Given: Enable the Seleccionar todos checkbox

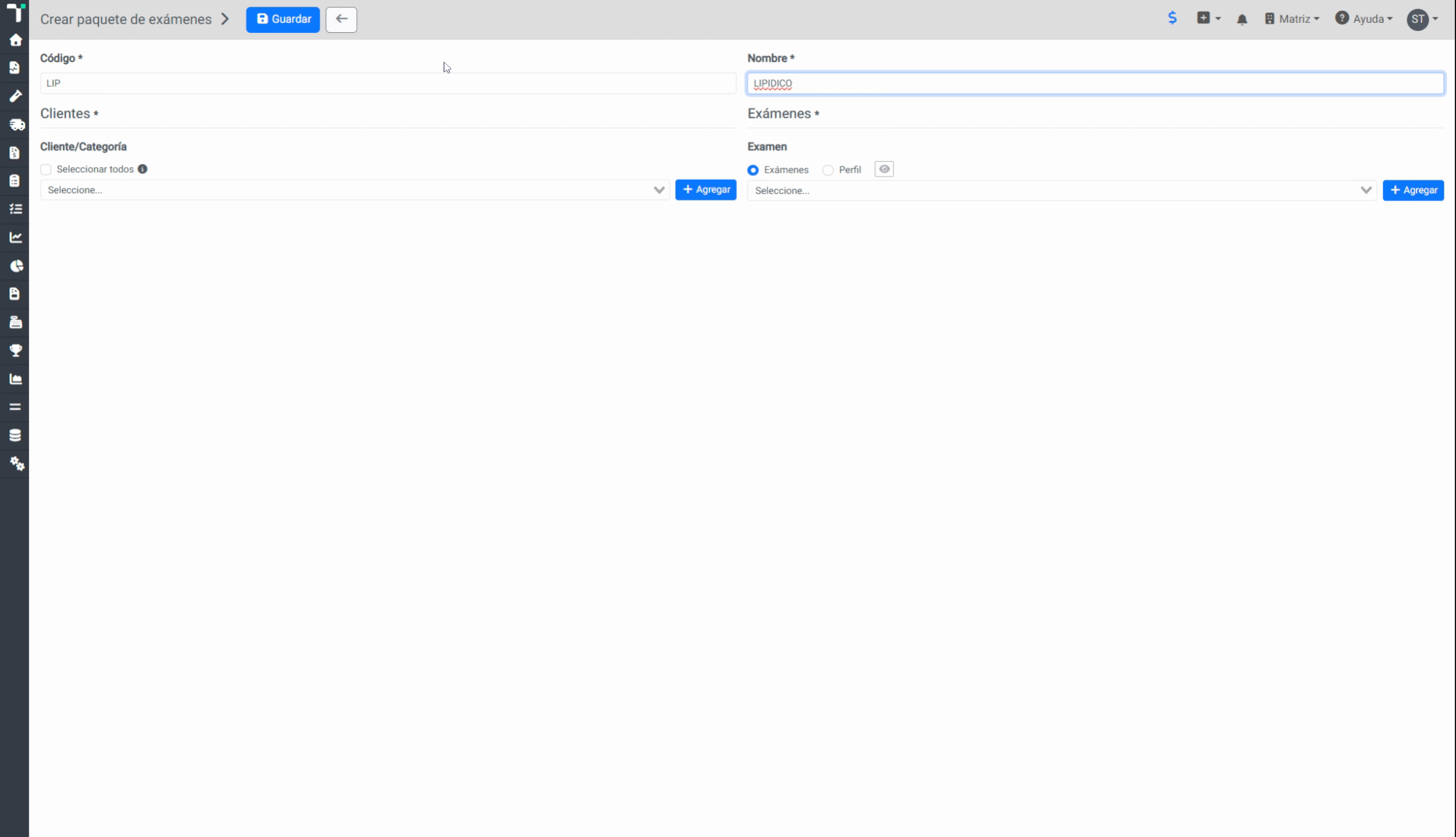Looking at the screenshot, I should (x=46, y=169).
